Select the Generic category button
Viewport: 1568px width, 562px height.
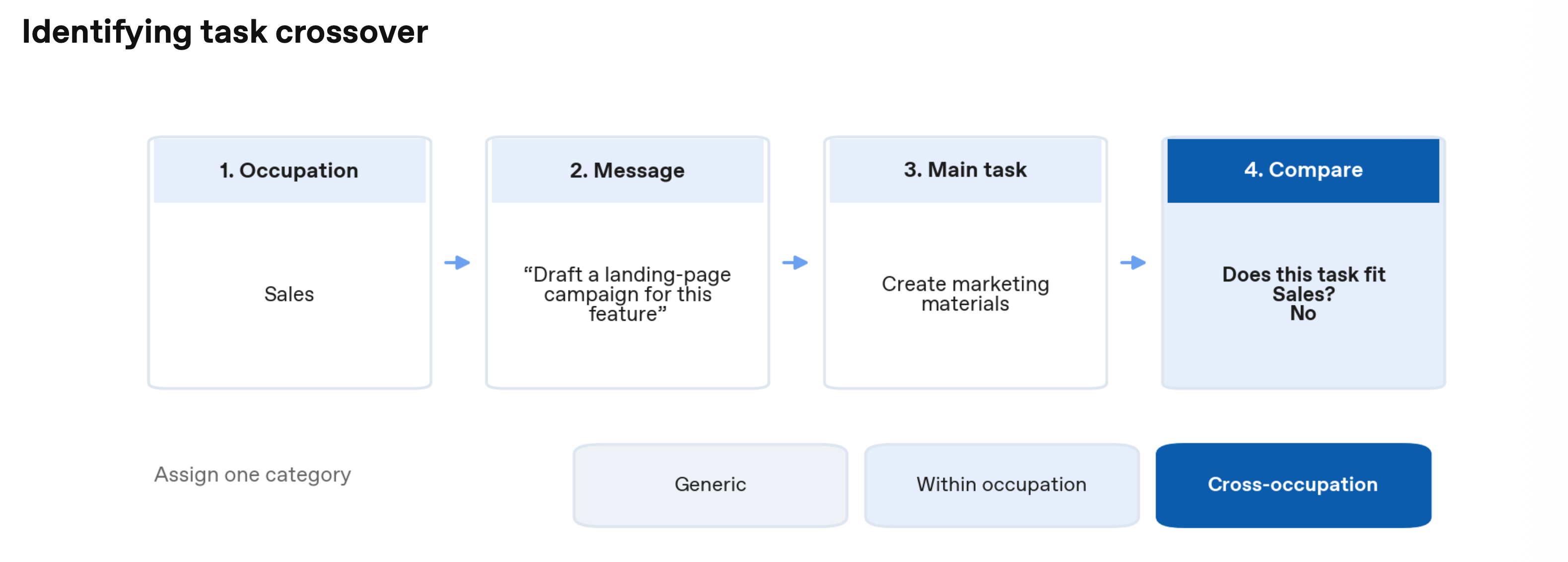pos(710,485)
